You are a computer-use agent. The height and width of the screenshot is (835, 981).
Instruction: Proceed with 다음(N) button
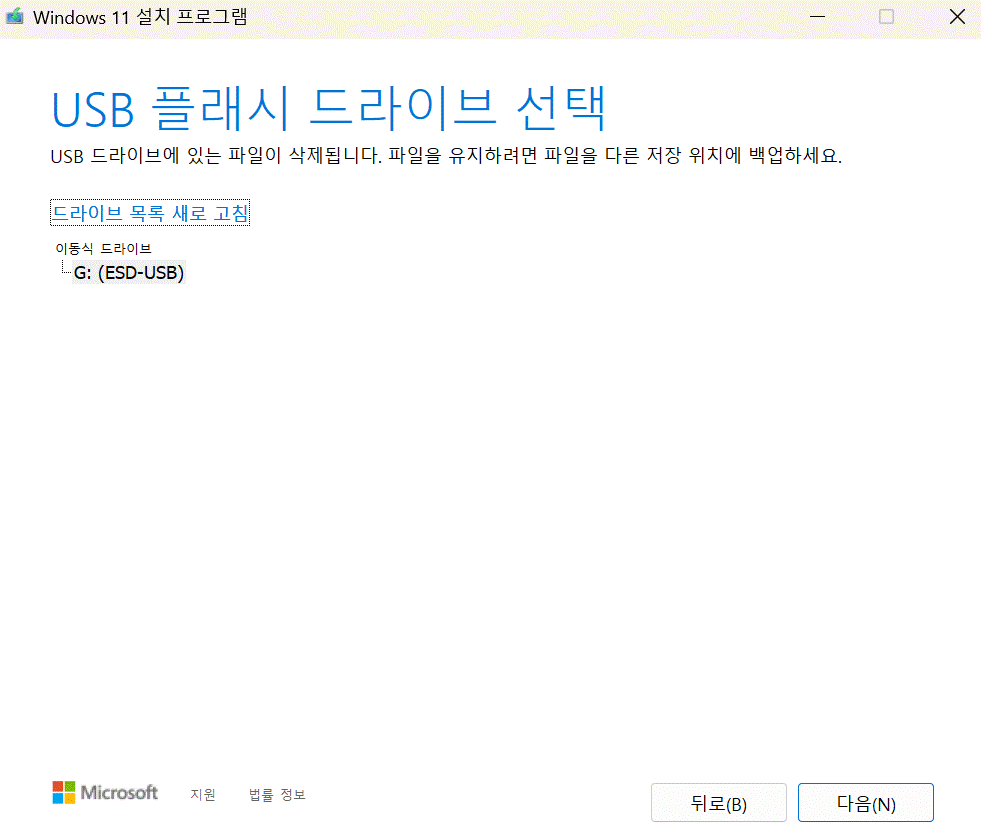point(866,802)
